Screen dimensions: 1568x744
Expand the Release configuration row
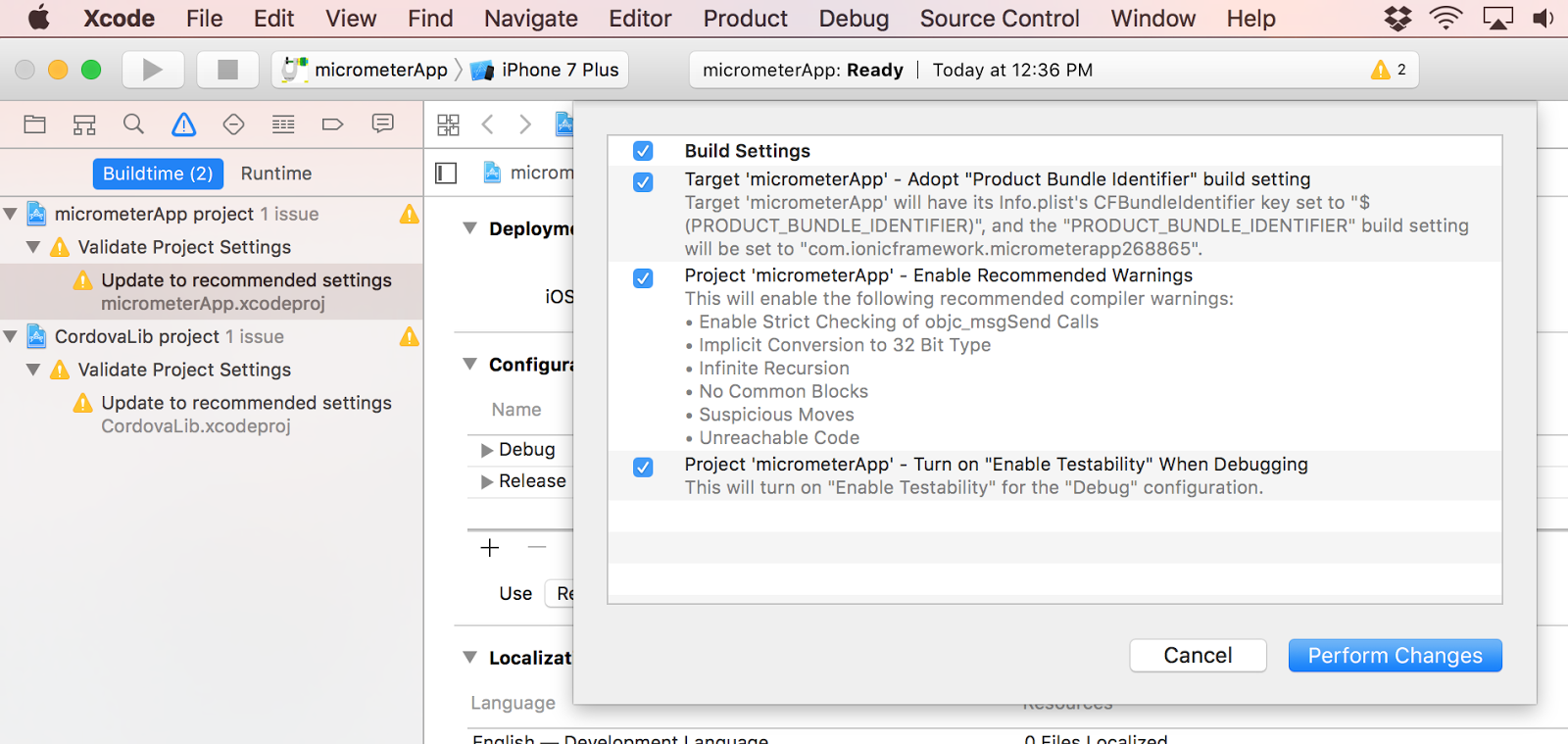[x=487, y=481]
